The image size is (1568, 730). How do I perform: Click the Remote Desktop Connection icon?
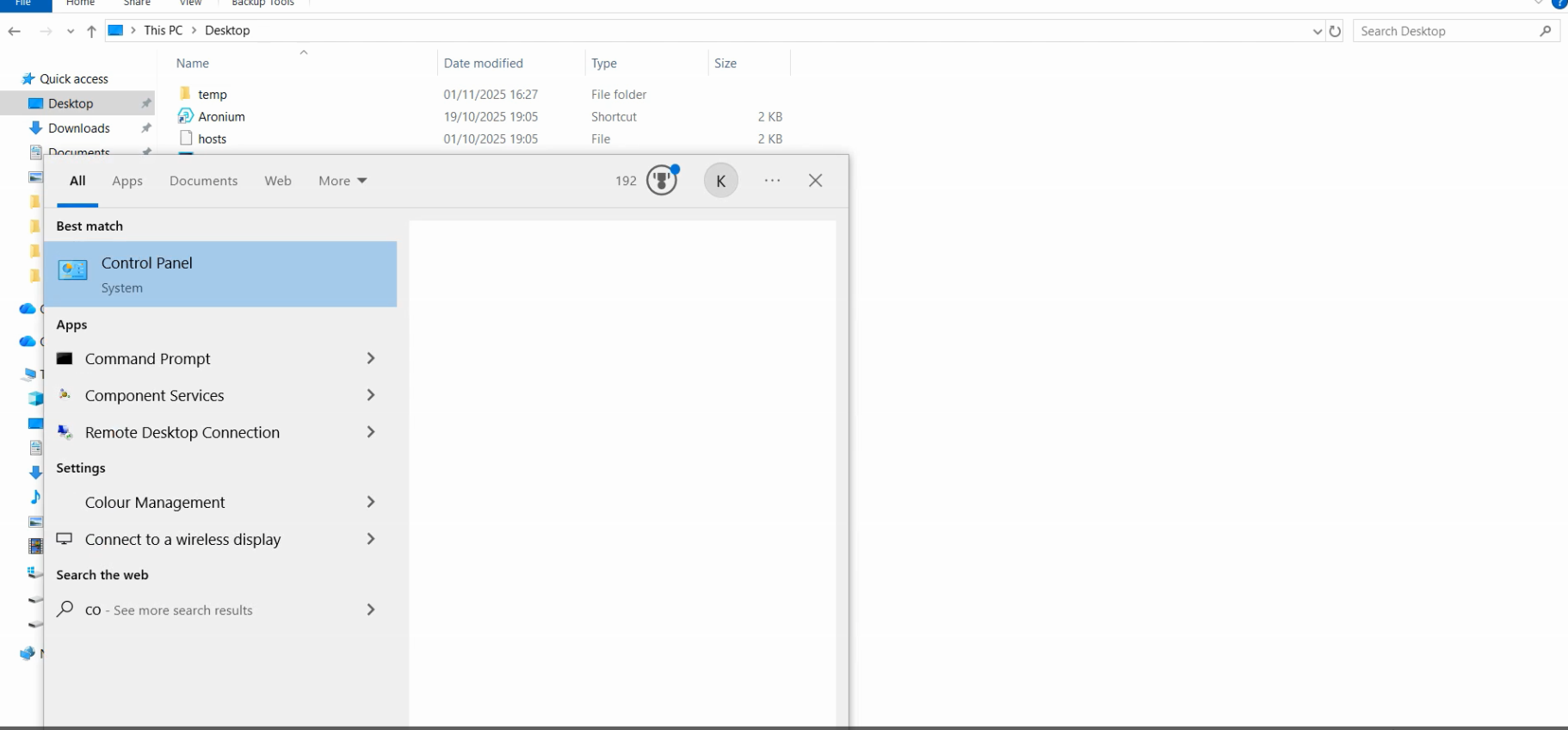tap(65, 432)
